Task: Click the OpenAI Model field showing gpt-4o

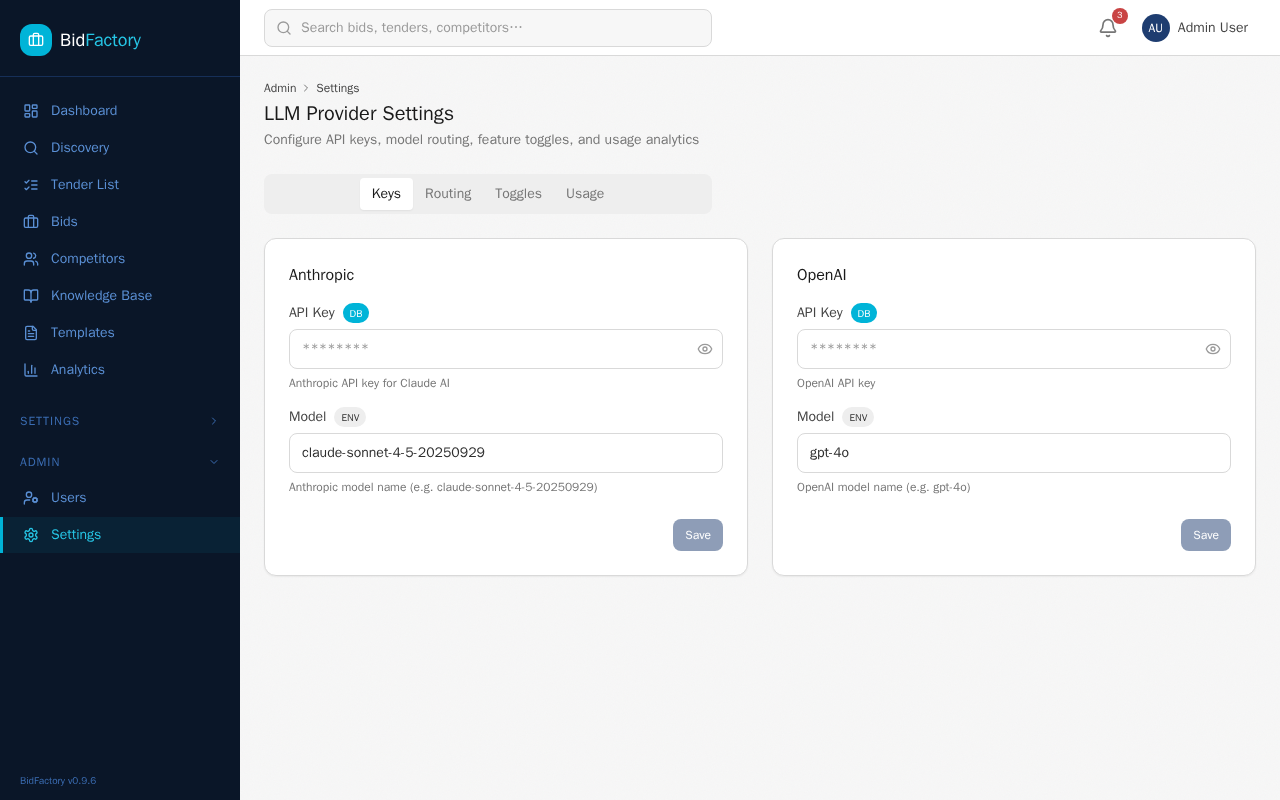Action: click(1014, 453)
